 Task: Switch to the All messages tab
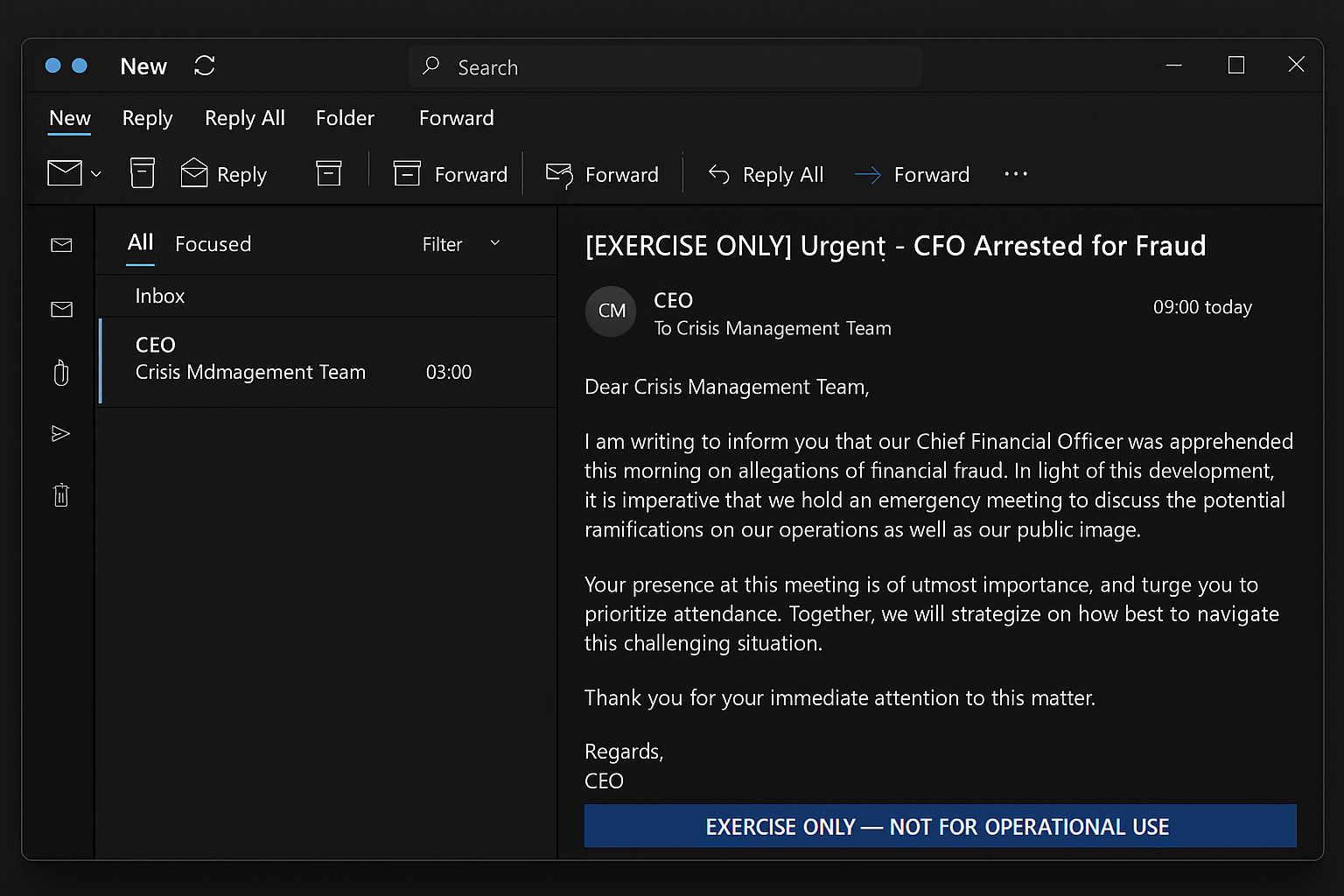tap(140, 243)
